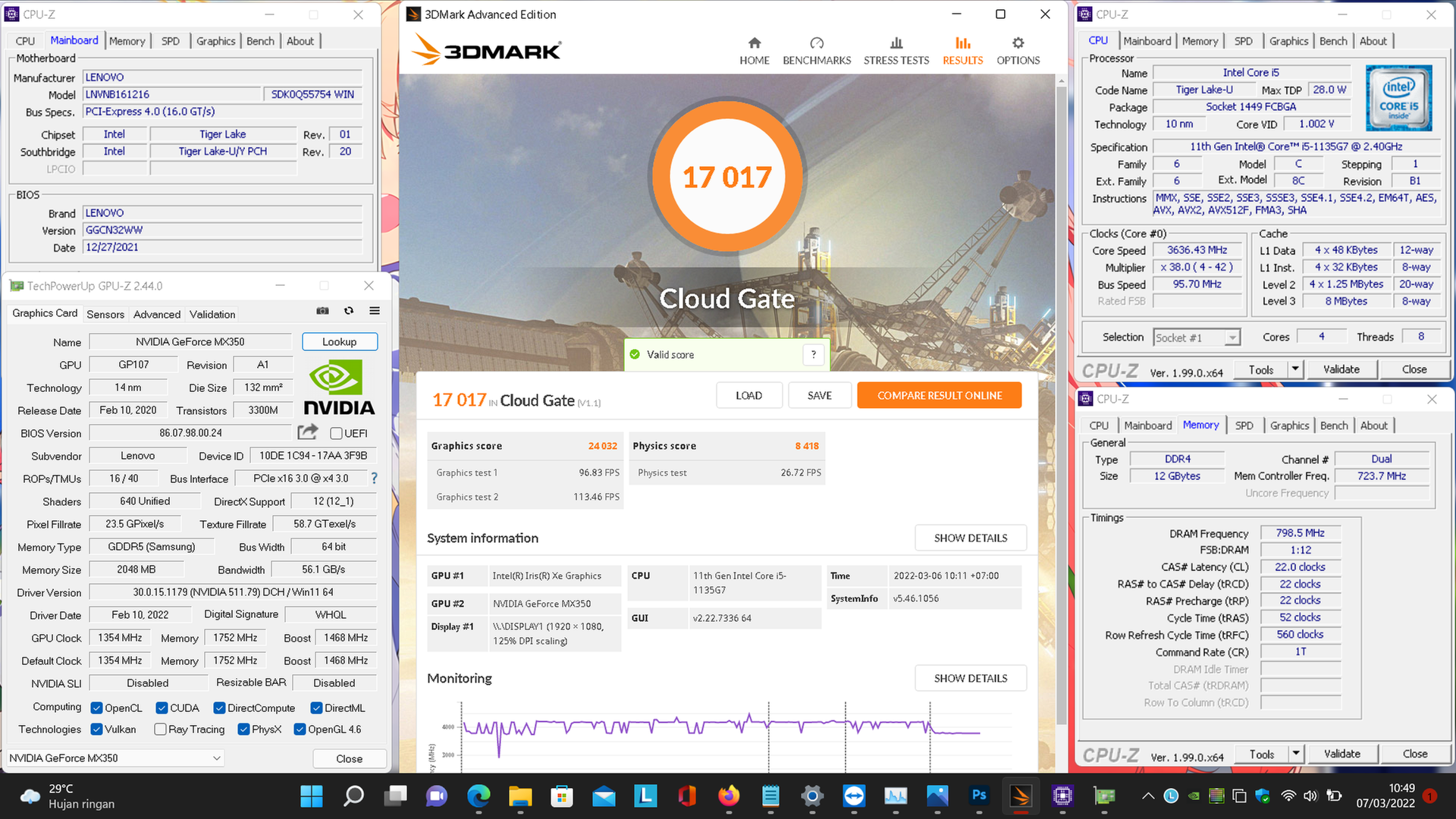The height and width of the screenshot is (819, 1456).
Task: Open clock showing 10:49 07/03/2022
Action: click(x=1385, y=795)
